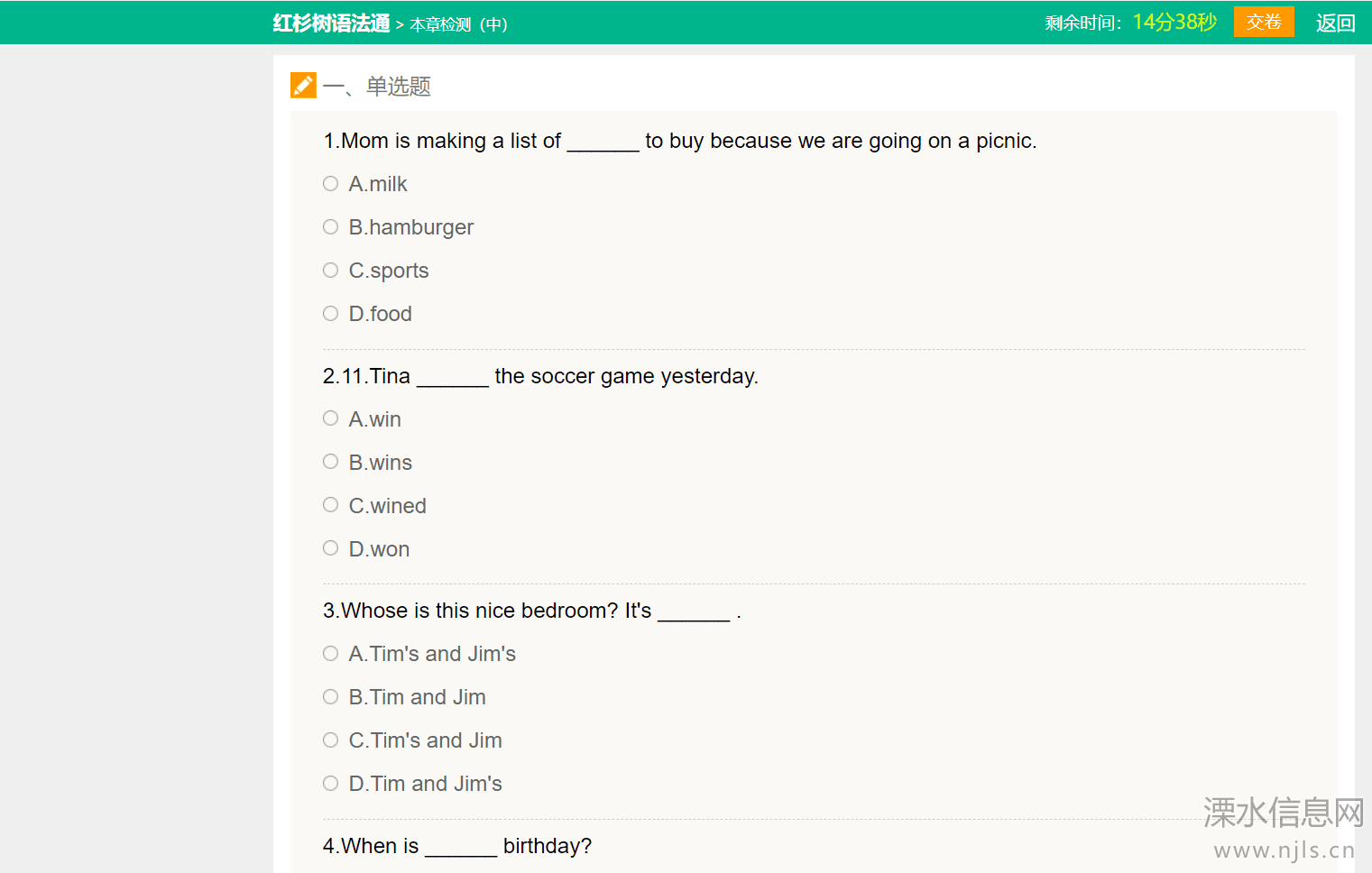Click the remaining time countdown display

(x=1174, y=23)
